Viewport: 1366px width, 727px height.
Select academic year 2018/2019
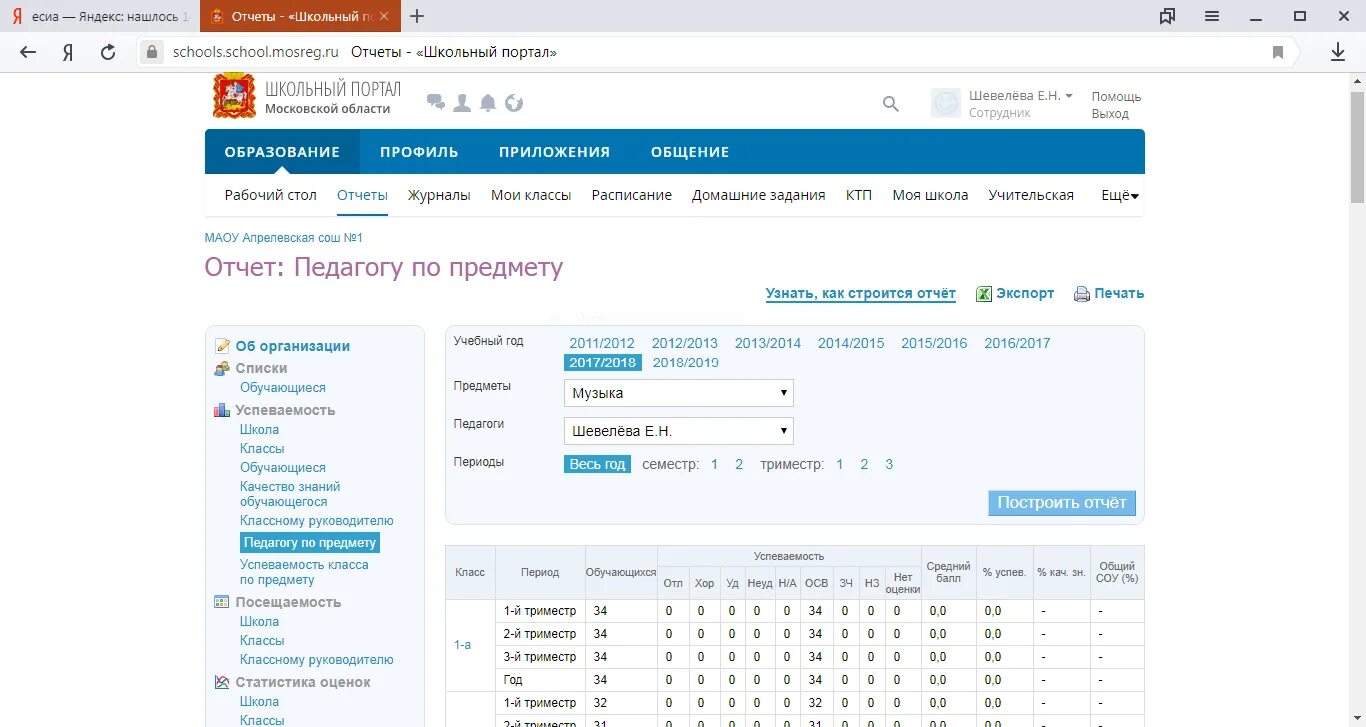[x=685, y=363]
